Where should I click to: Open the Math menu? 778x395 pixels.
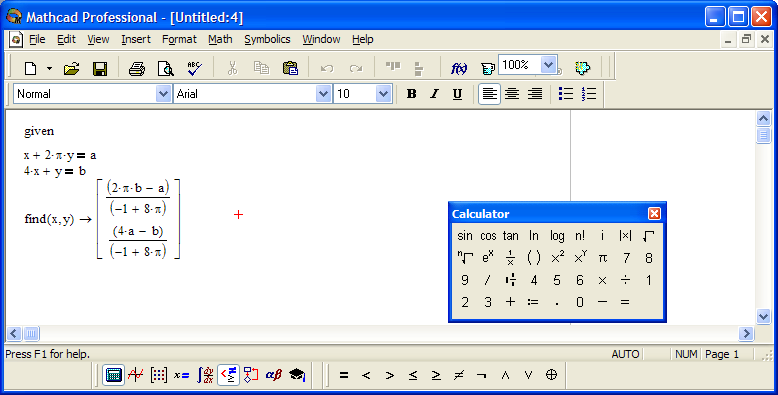pos(220,39)
